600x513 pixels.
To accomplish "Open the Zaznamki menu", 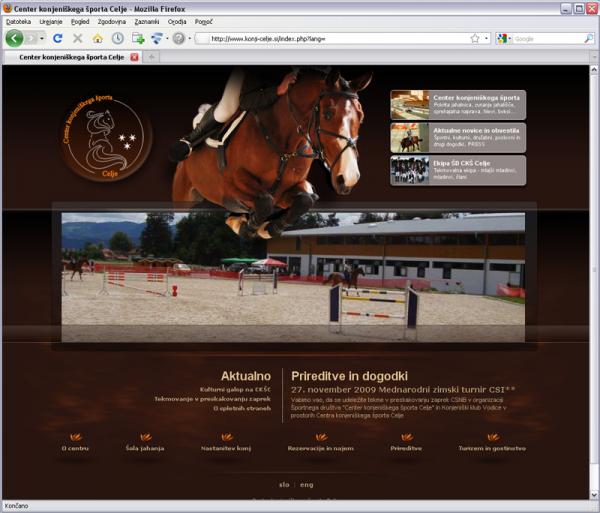I will (x=145, y=21).
